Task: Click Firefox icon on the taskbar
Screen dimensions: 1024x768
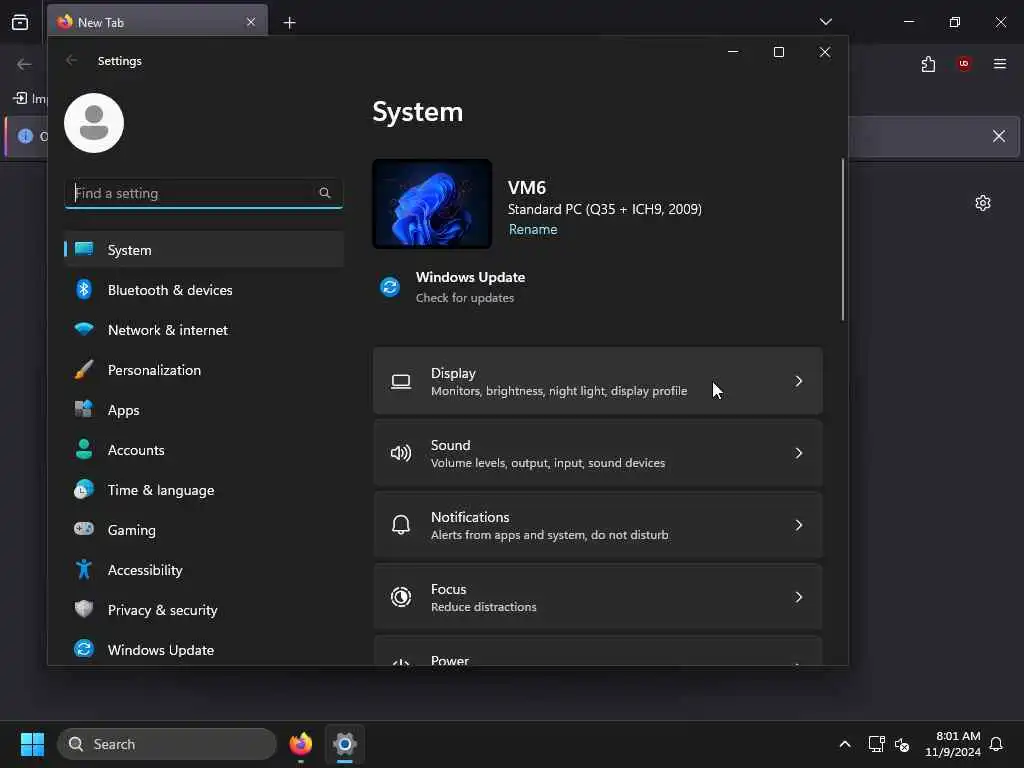Action: pos(300,744)
